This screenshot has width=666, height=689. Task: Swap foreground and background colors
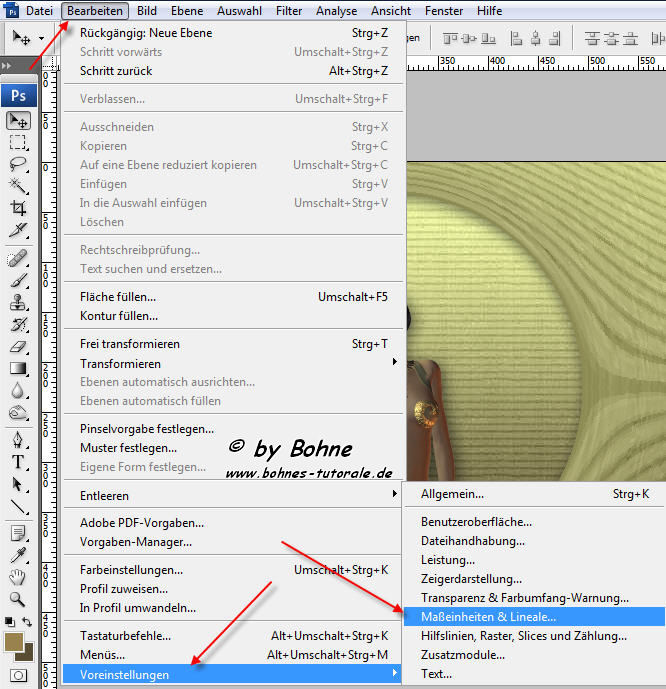29,621
